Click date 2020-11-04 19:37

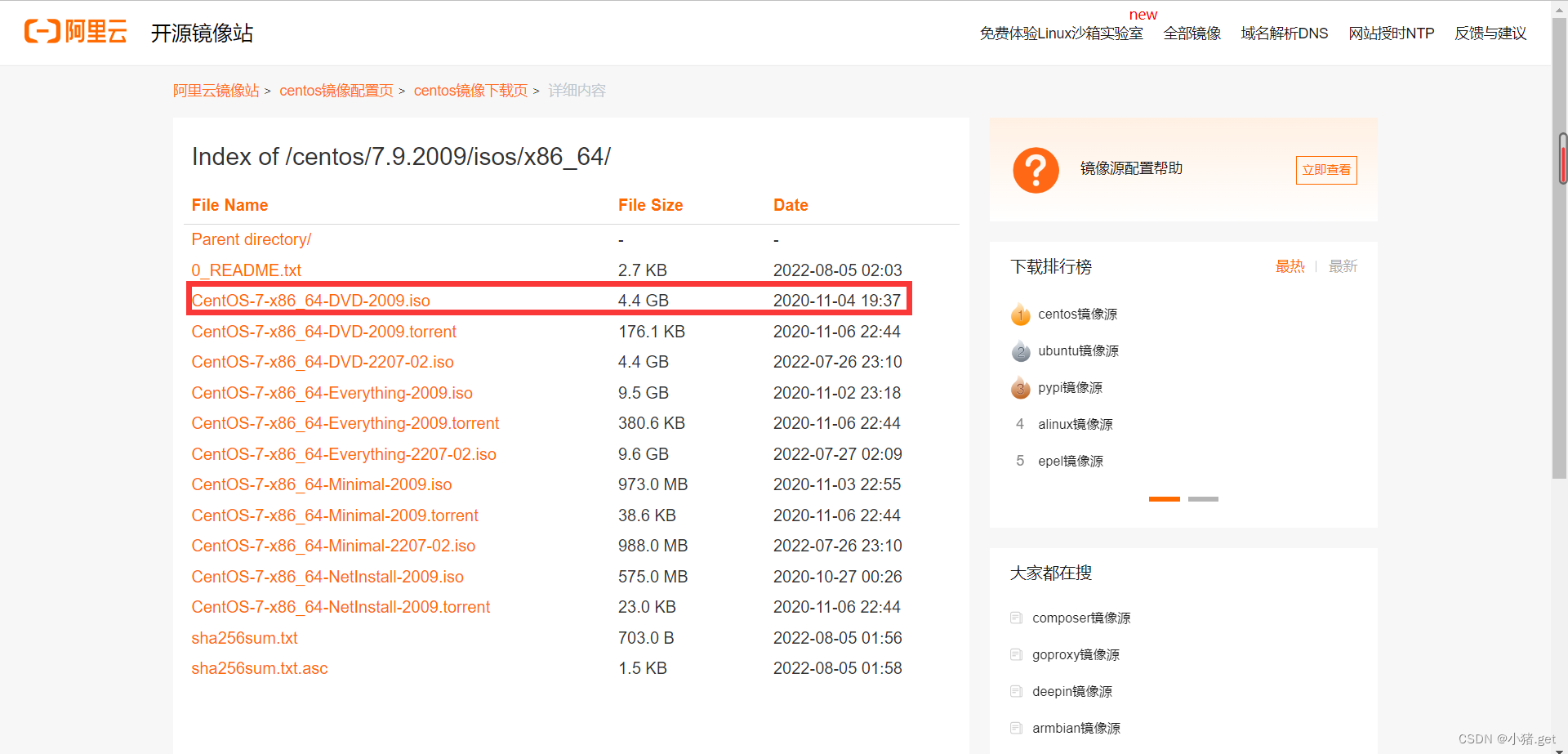(837, 301)
